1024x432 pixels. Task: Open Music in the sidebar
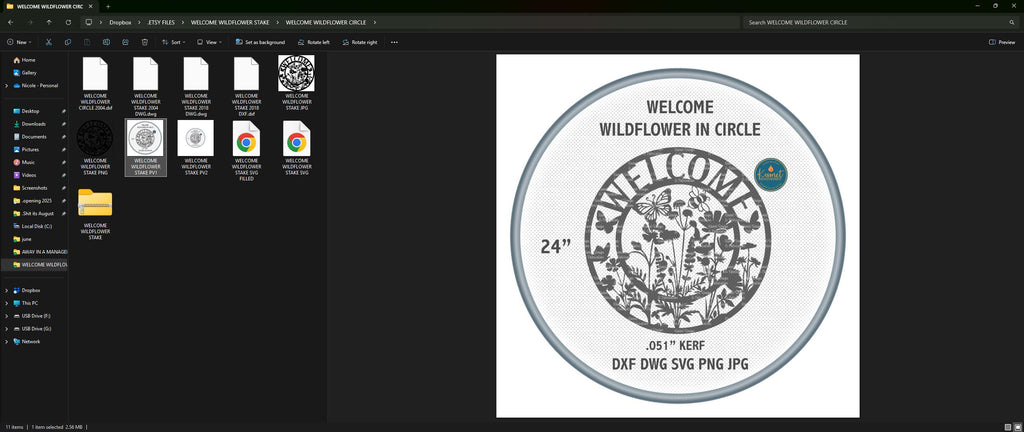pyautogui.click(x=28, y=162)
